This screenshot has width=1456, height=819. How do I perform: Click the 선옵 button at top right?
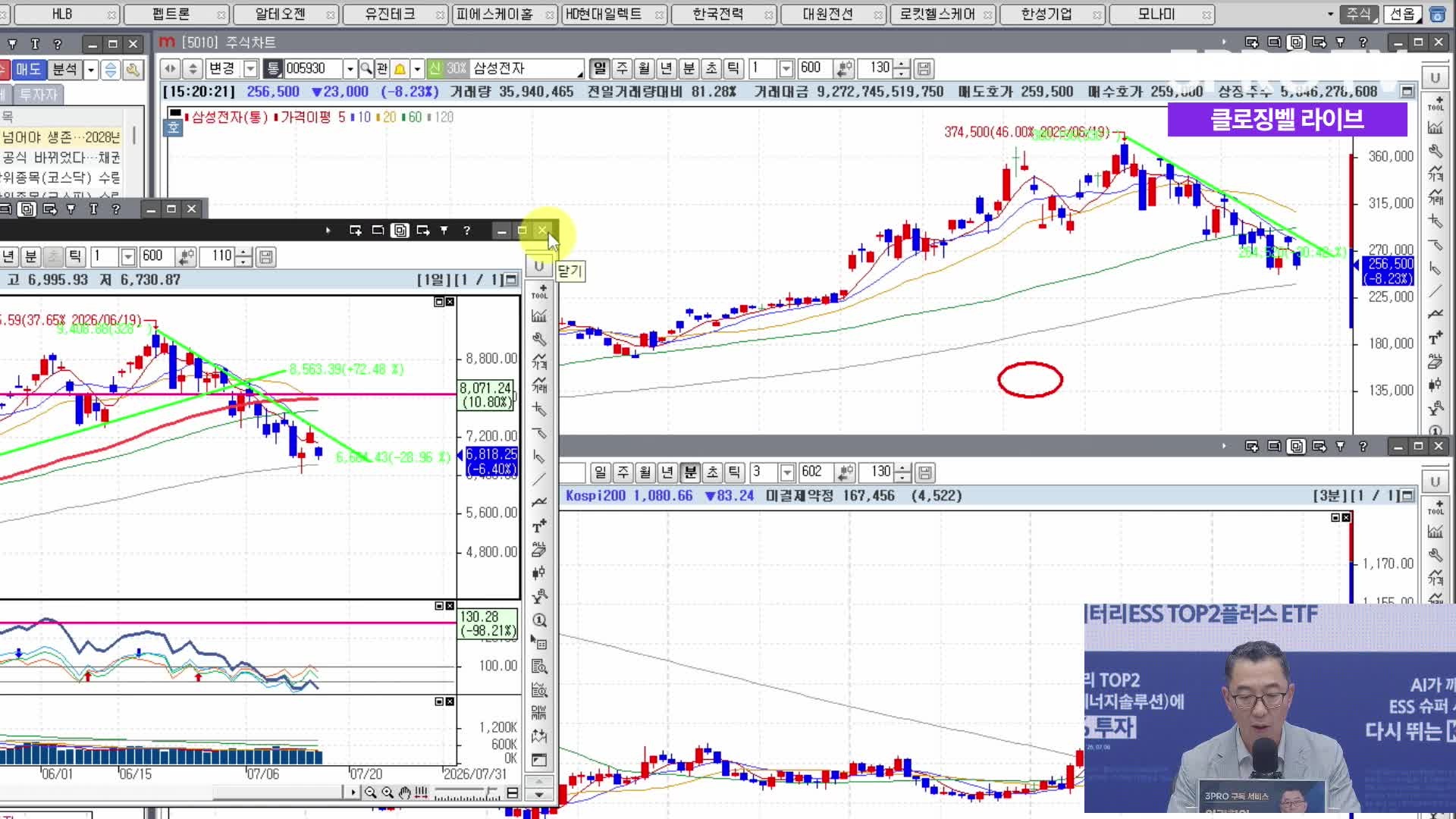click(1402, 14)
